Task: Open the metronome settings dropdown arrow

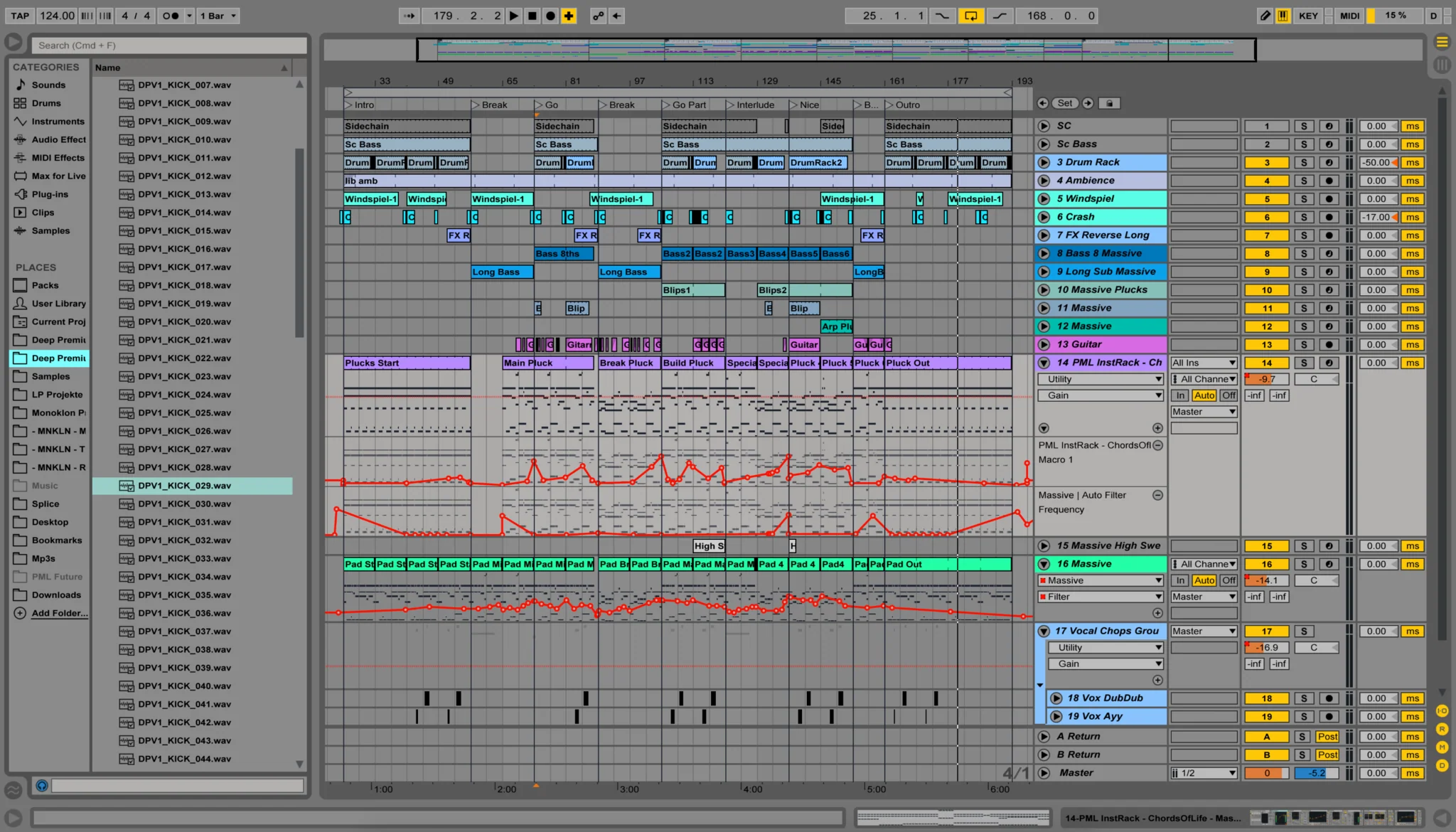Action: (189, 16)
